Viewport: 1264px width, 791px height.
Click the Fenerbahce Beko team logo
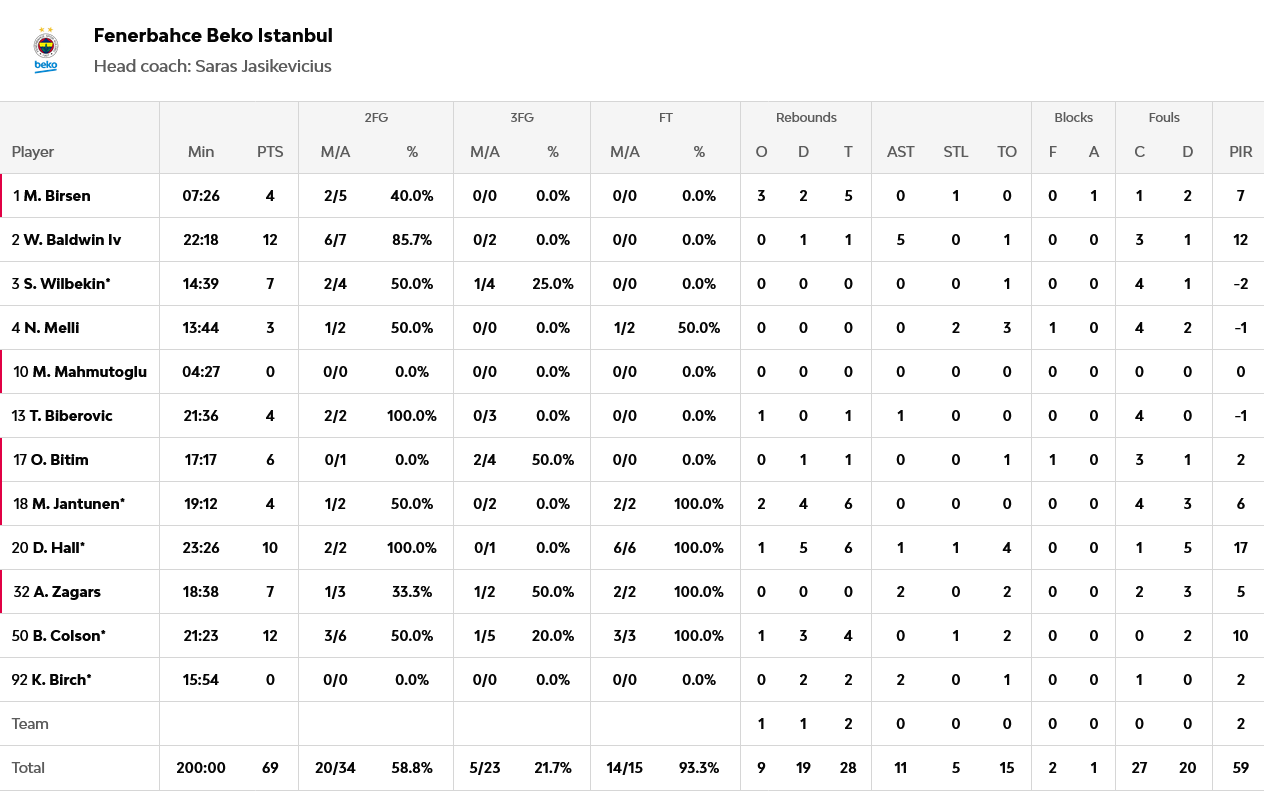(x=46, y=50)
